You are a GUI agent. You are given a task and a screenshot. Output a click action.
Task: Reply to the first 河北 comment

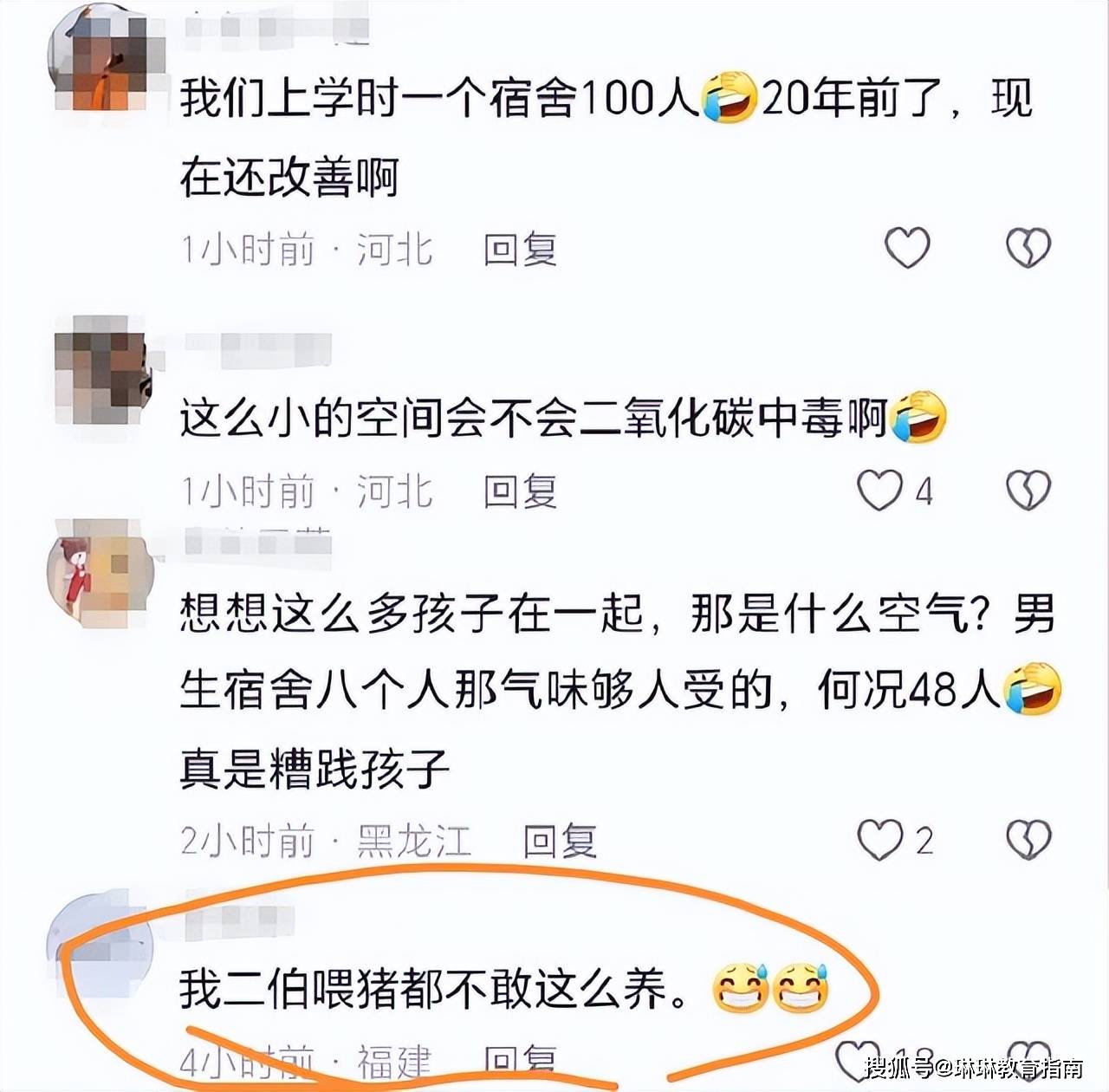pyautogui.click(x=520, y=250)
